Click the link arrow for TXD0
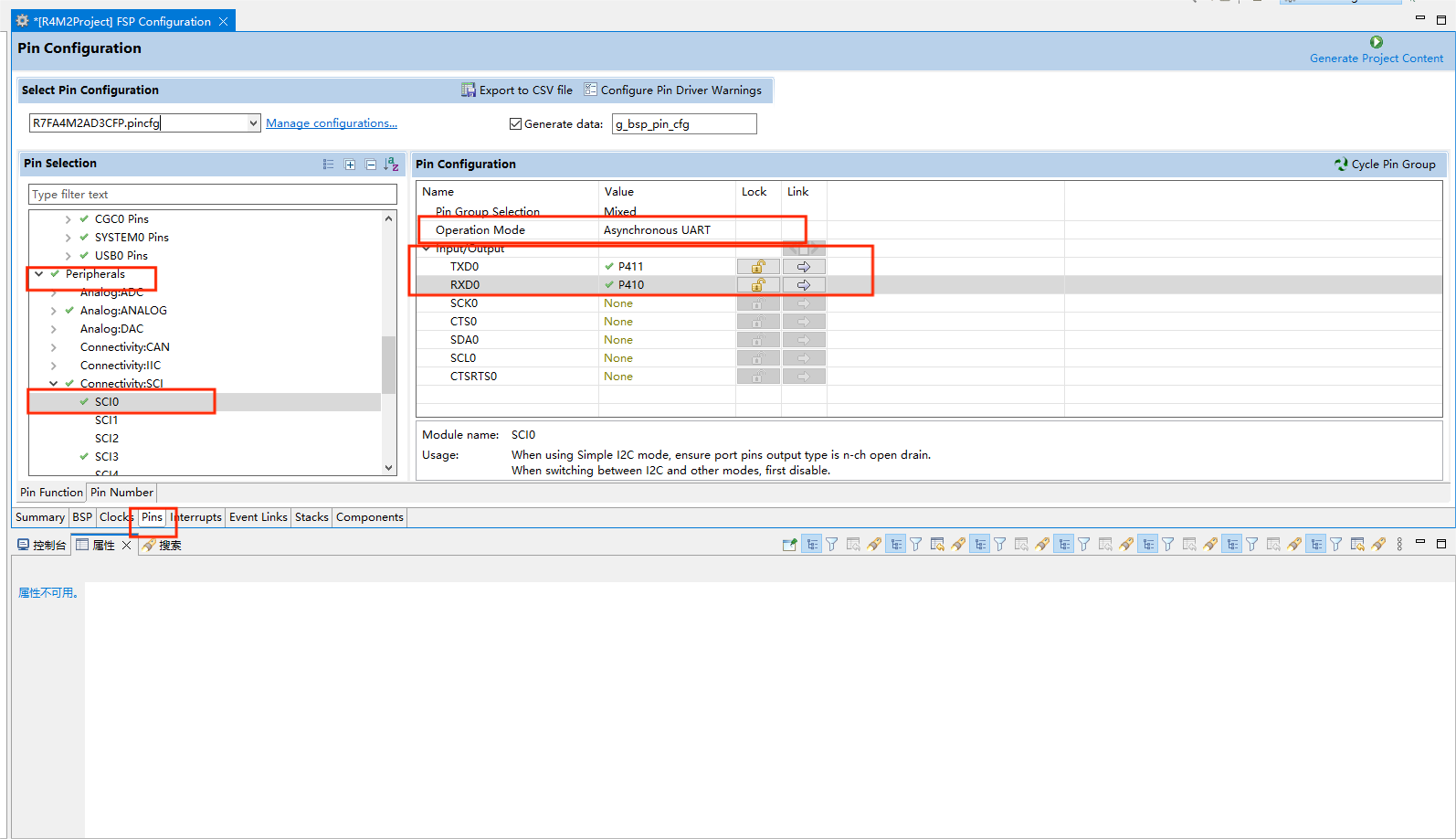Screen dimensions: 1456x839 804,267
